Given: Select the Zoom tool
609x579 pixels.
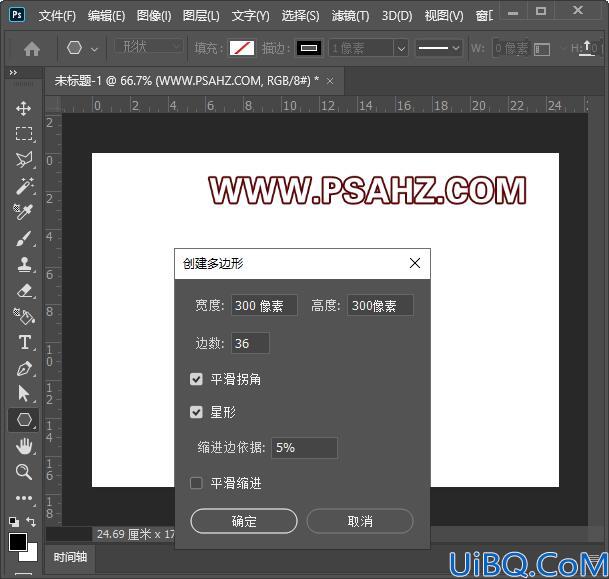Looking at the screenshot, I should (x=24, y=472).
